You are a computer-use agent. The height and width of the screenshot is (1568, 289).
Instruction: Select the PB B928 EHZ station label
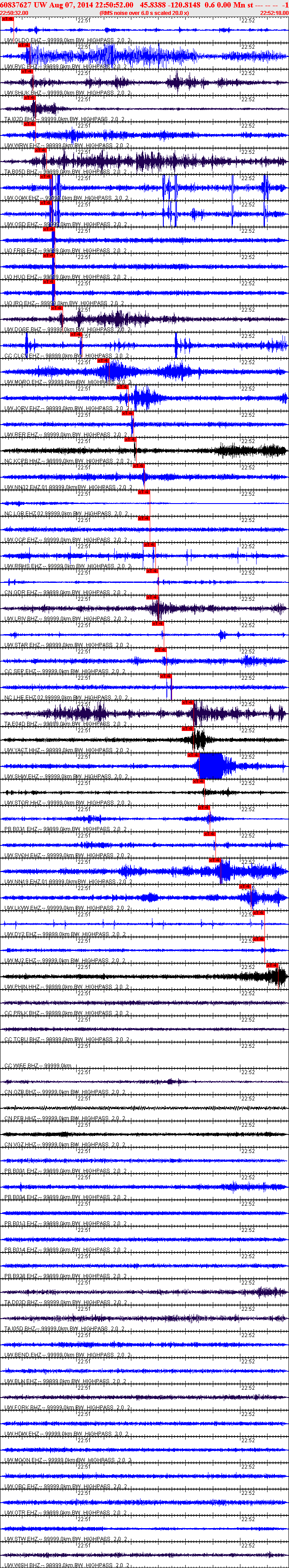click(x=65, y=1275)
